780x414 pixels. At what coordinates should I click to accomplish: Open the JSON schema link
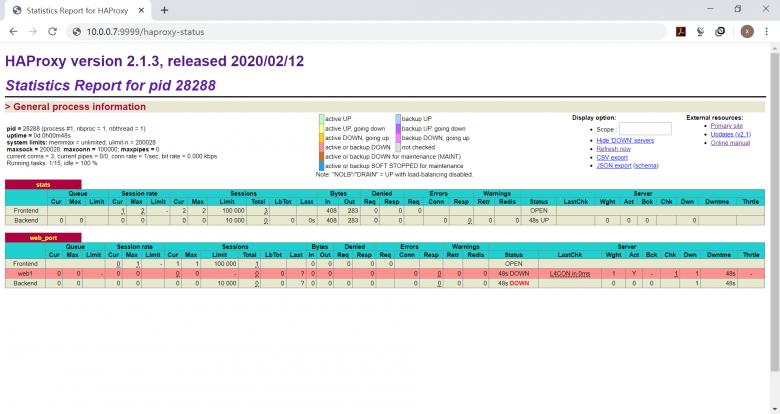[x=646, y=166]
